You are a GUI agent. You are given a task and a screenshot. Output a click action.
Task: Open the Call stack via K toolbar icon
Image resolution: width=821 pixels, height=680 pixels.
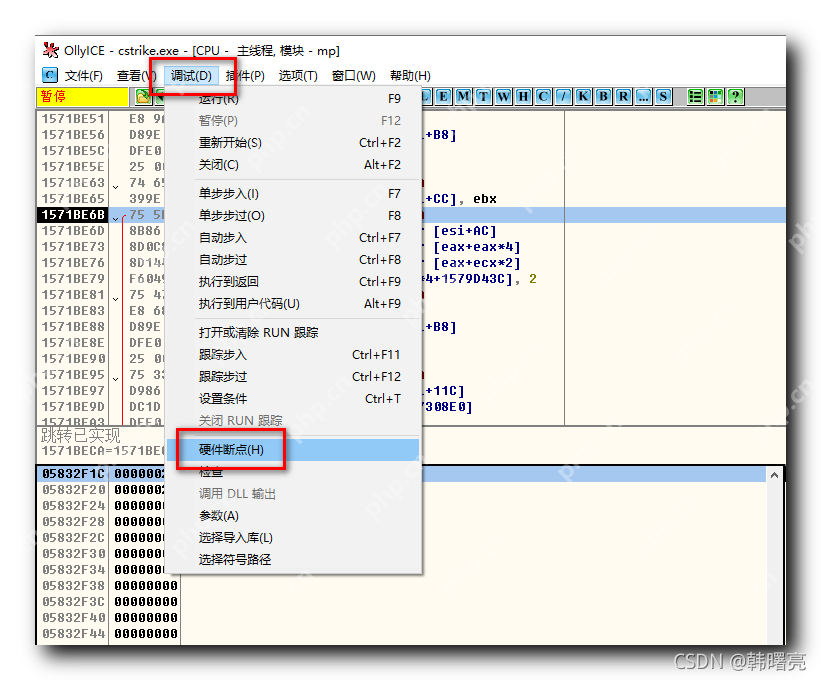pos(585,99)
